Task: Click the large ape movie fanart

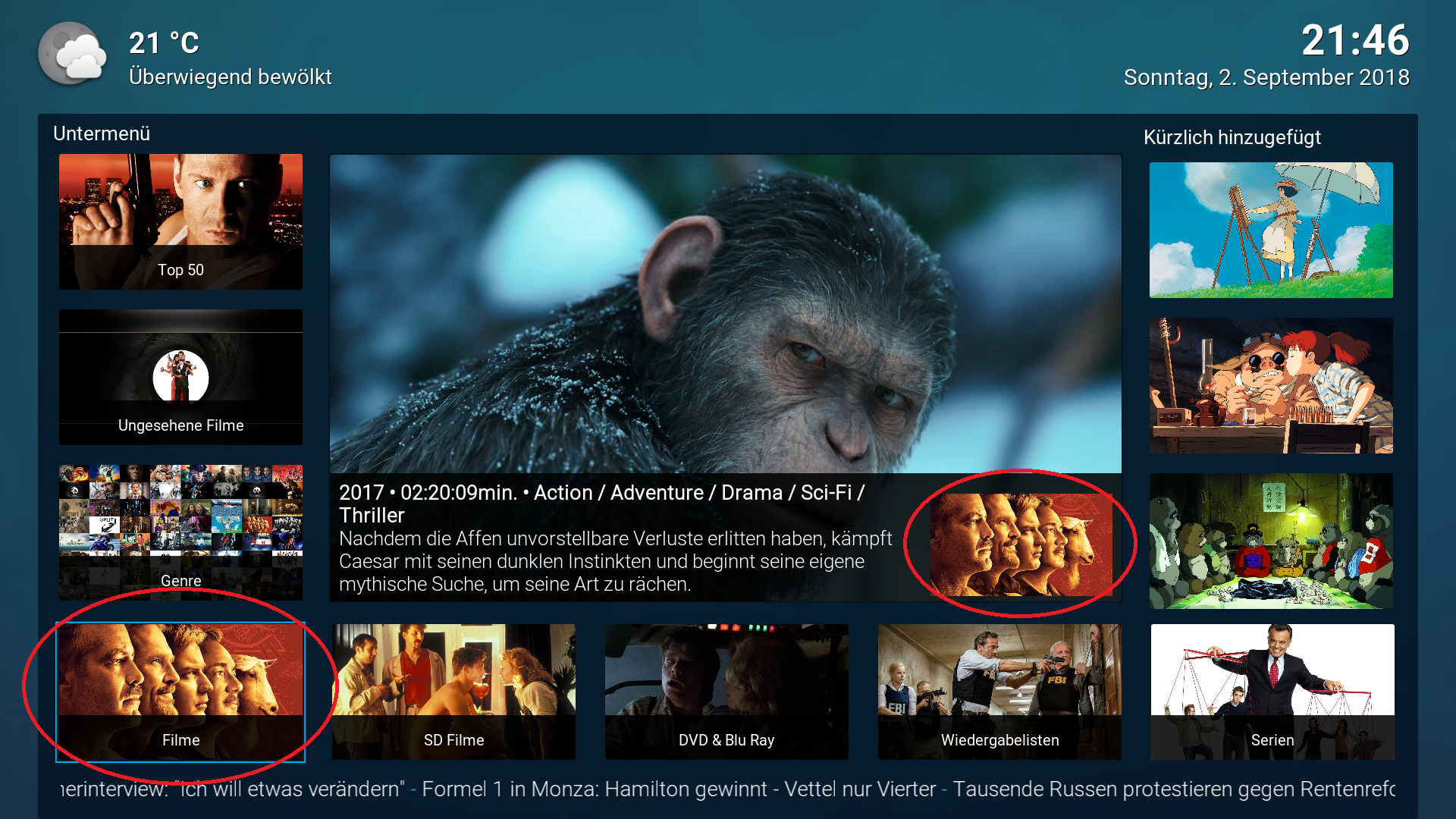Action: 726,314
